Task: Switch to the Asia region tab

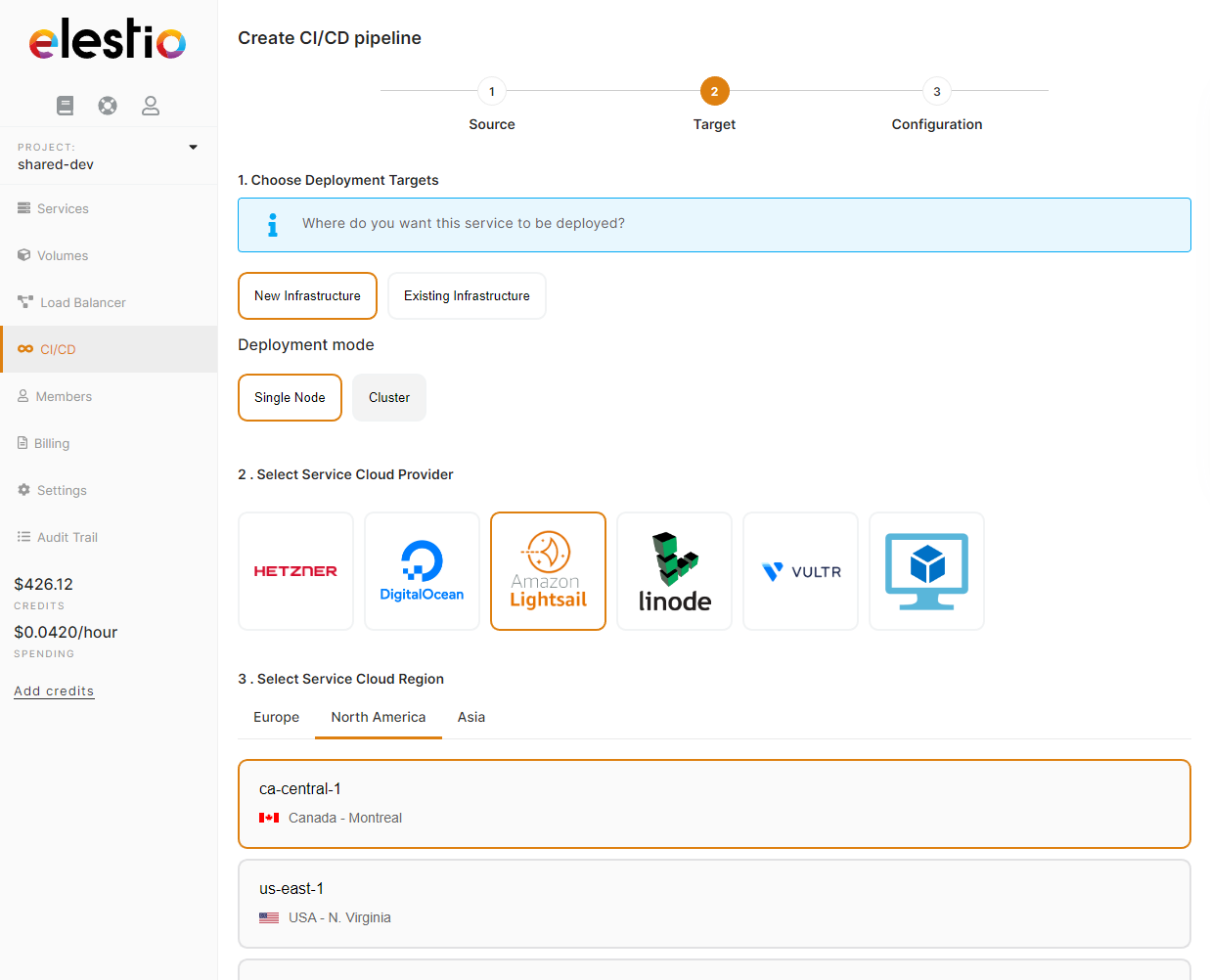Action: (x=471, y=717)
